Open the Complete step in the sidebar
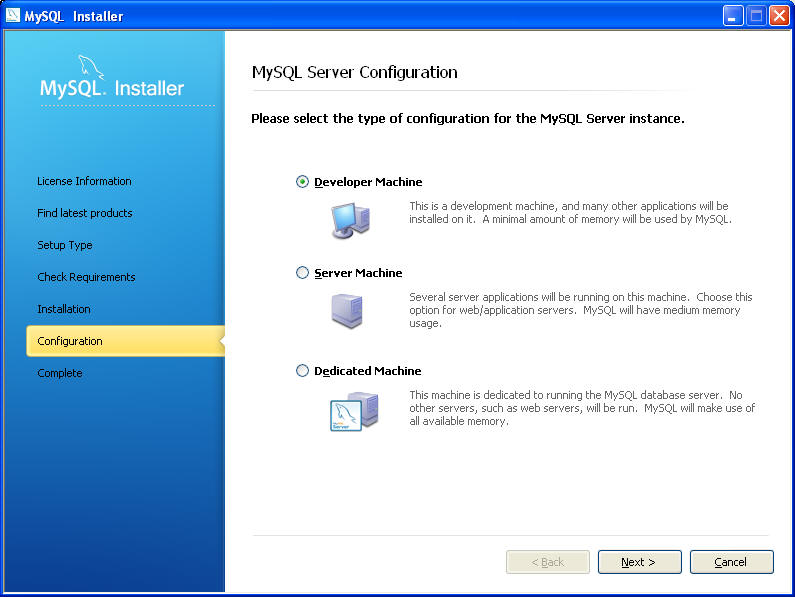795x597 pixels. point(60,373)
